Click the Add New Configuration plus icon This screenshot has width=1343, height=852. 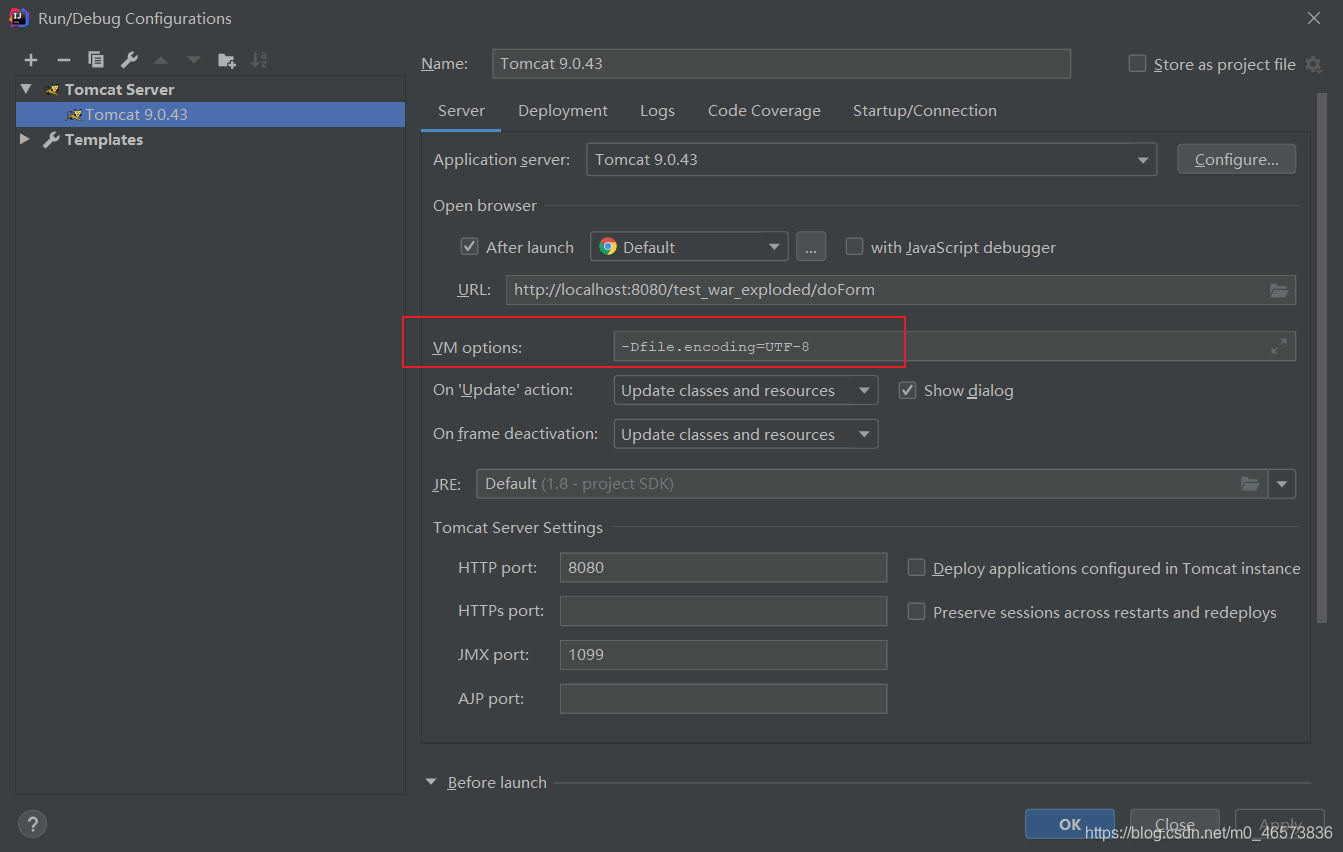click(x=31, y=60)
